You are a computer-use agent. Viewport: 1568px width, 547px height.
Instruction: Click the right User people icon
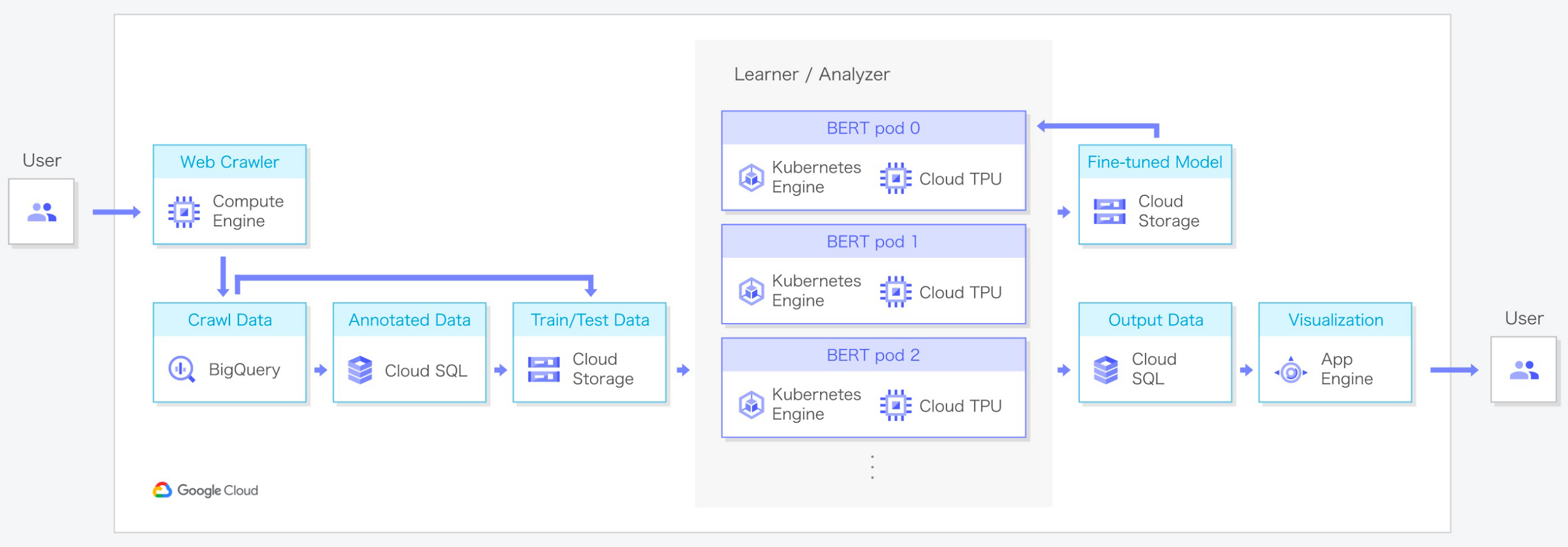1523,370
